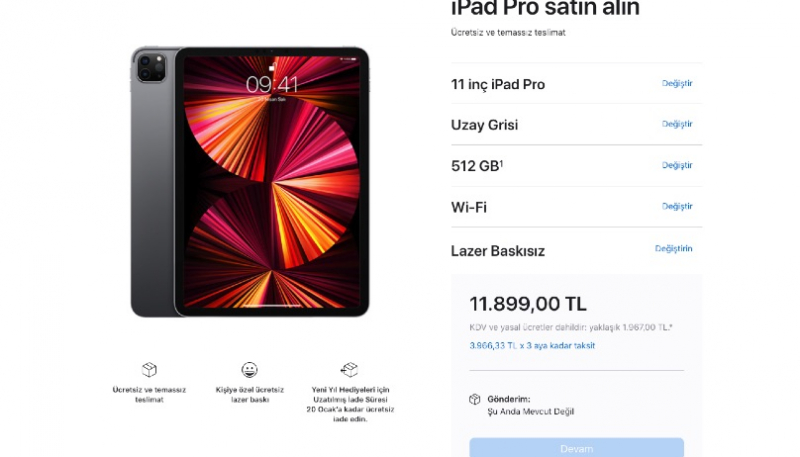Image resolution: width=800 pixels, height=457 pixels.
Task: Click the Şu Anda Mevcut Değil status text
Action: coord(530,411)
